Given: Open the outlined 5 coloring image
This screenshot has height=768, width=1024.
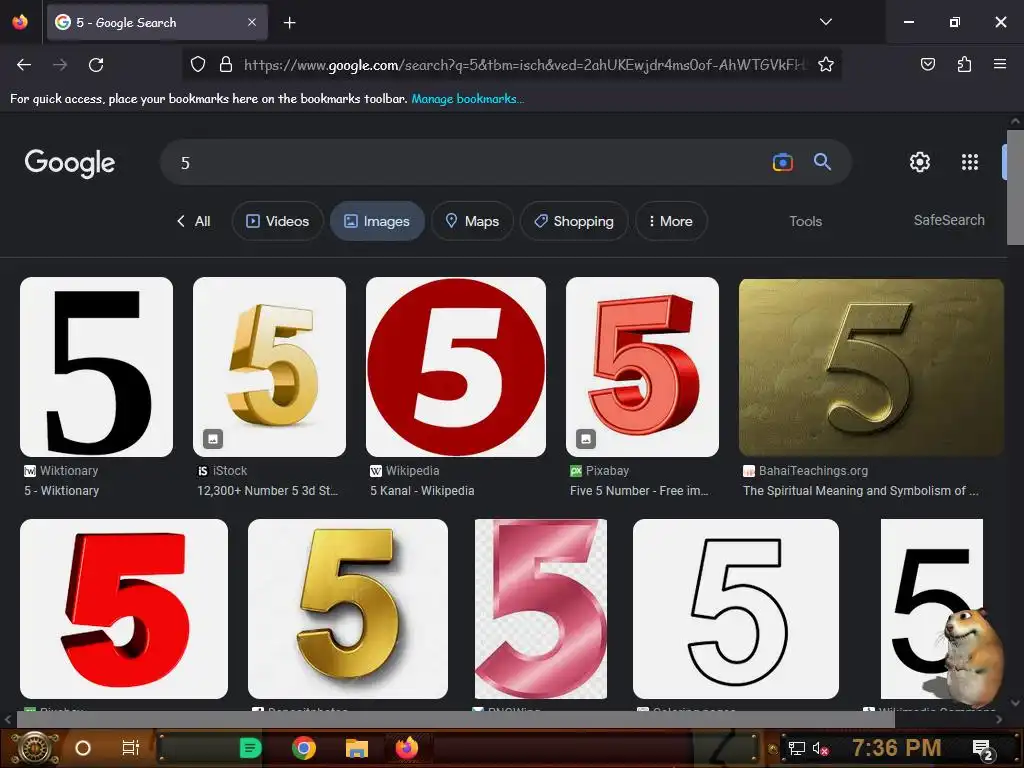Looking at the screenshot, I should coord(736,609).
